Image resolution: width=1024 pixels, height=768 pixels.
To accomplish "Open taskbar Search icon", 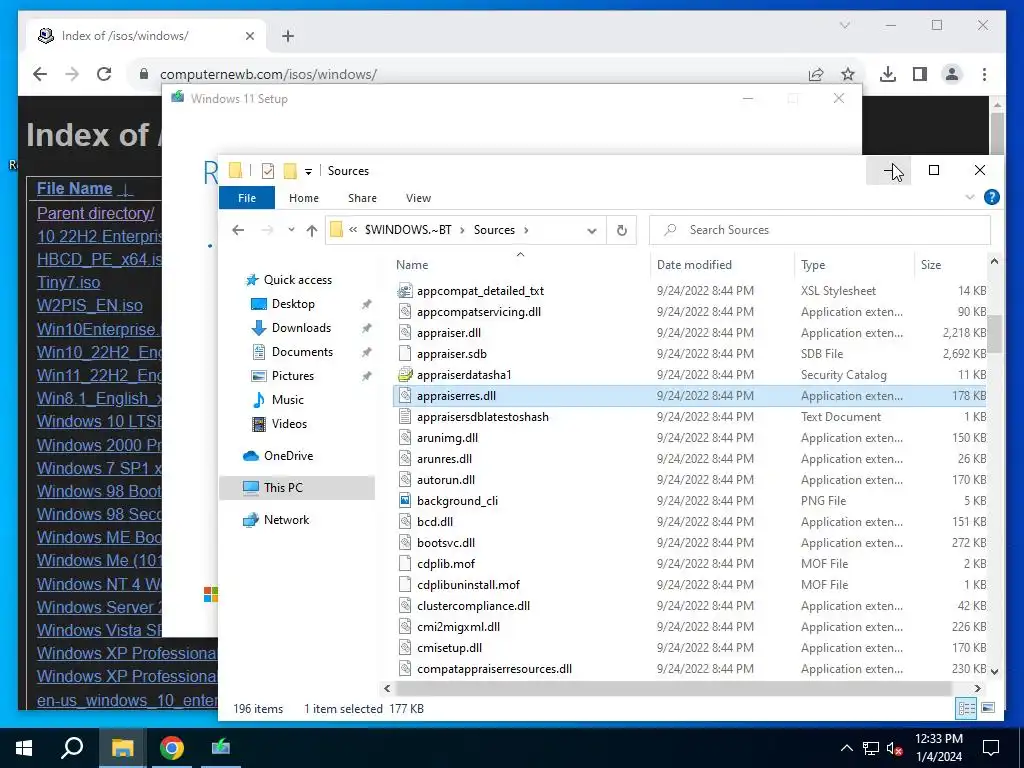I will tap(72, 748).
